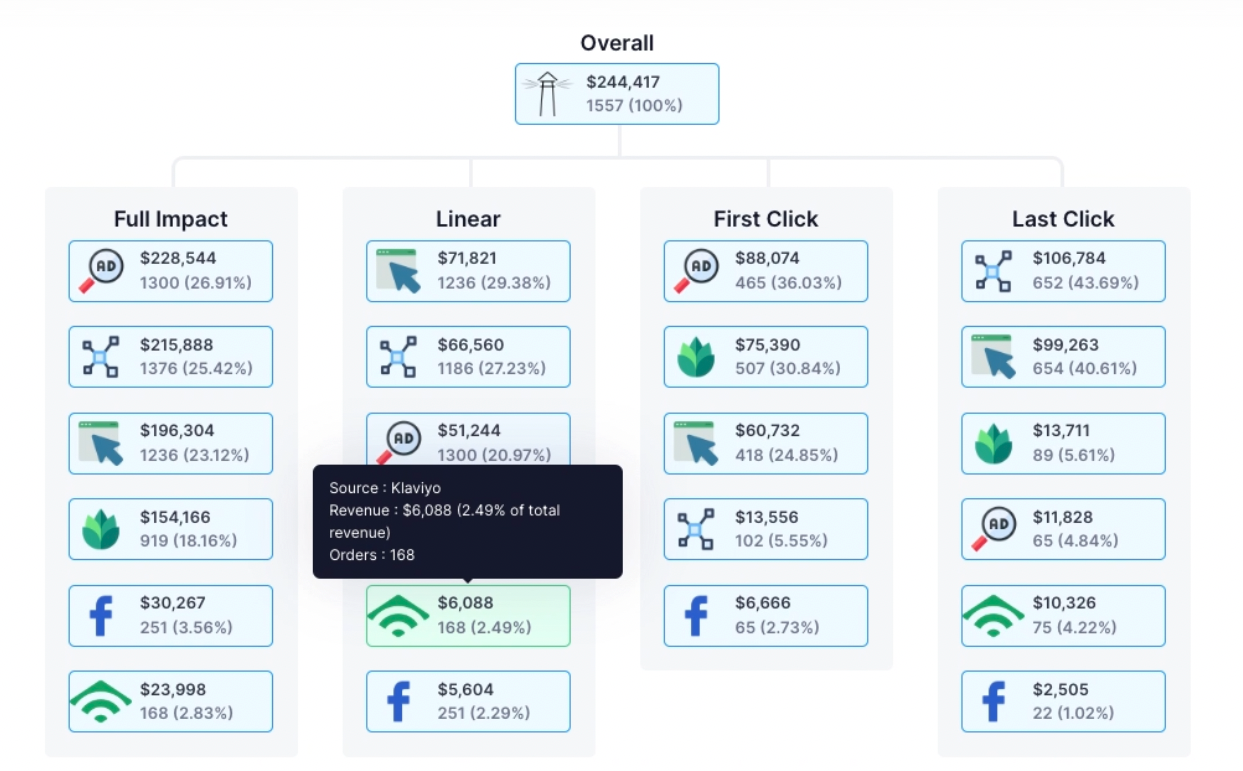Click the green lotus icon next to $154,166
Image resolution: width=1243 pixels, height=771 pixels.
[x=101, y=529]
